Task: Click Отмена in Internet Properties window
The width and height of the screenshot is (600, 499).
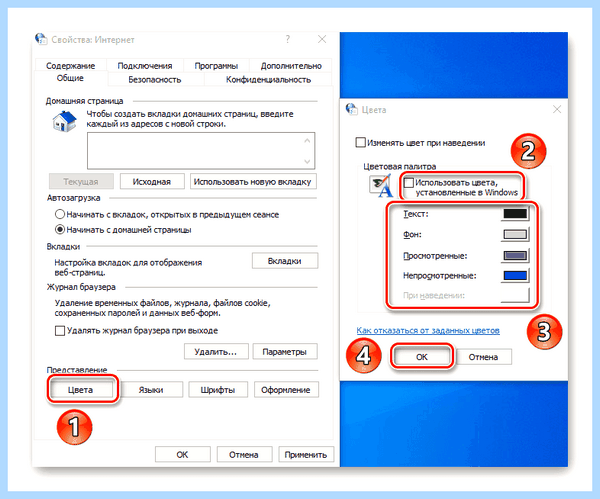Action: click(x=244, y=455)
